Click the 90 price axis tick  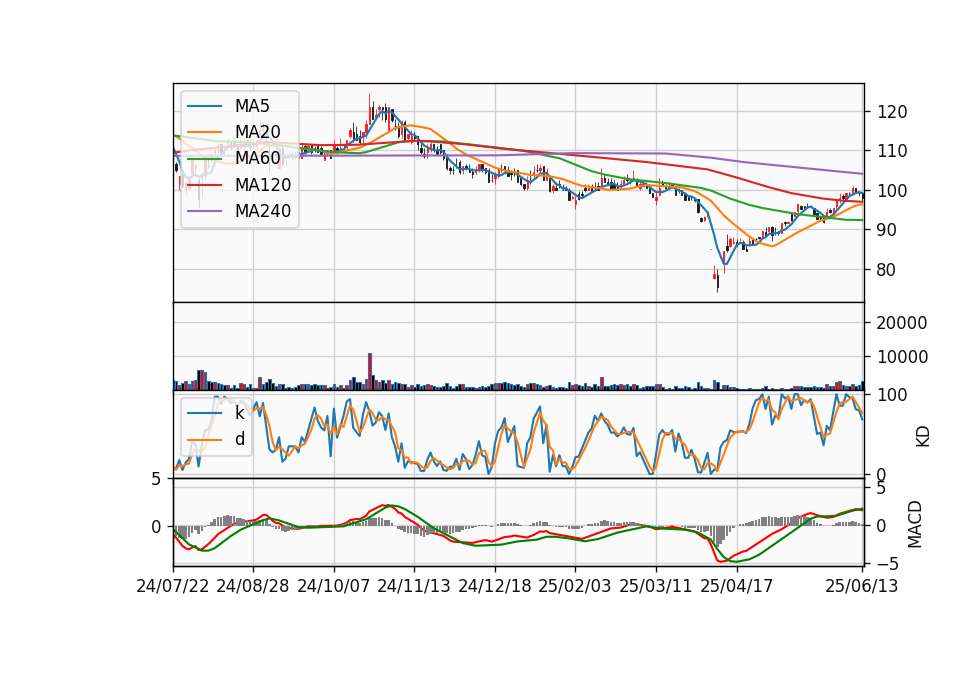click(887, 230)
